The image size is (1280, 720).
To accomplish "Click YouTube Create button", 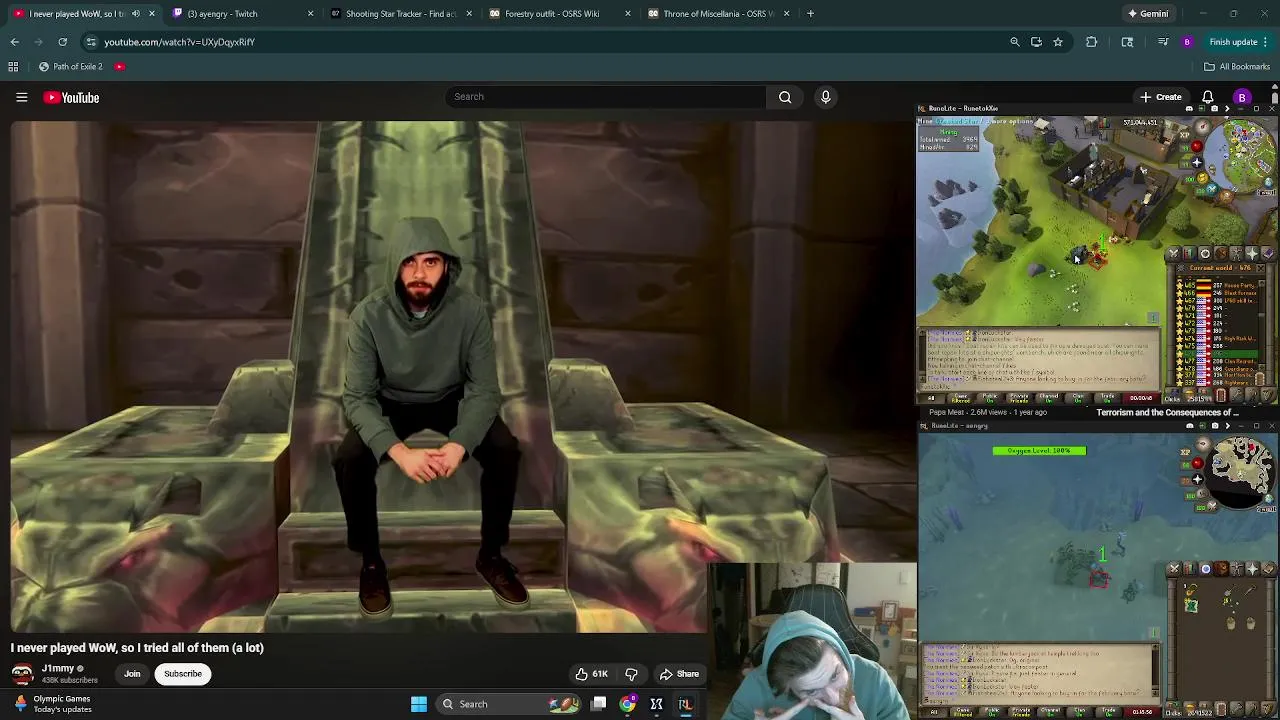I will [x=1161, y=97].
